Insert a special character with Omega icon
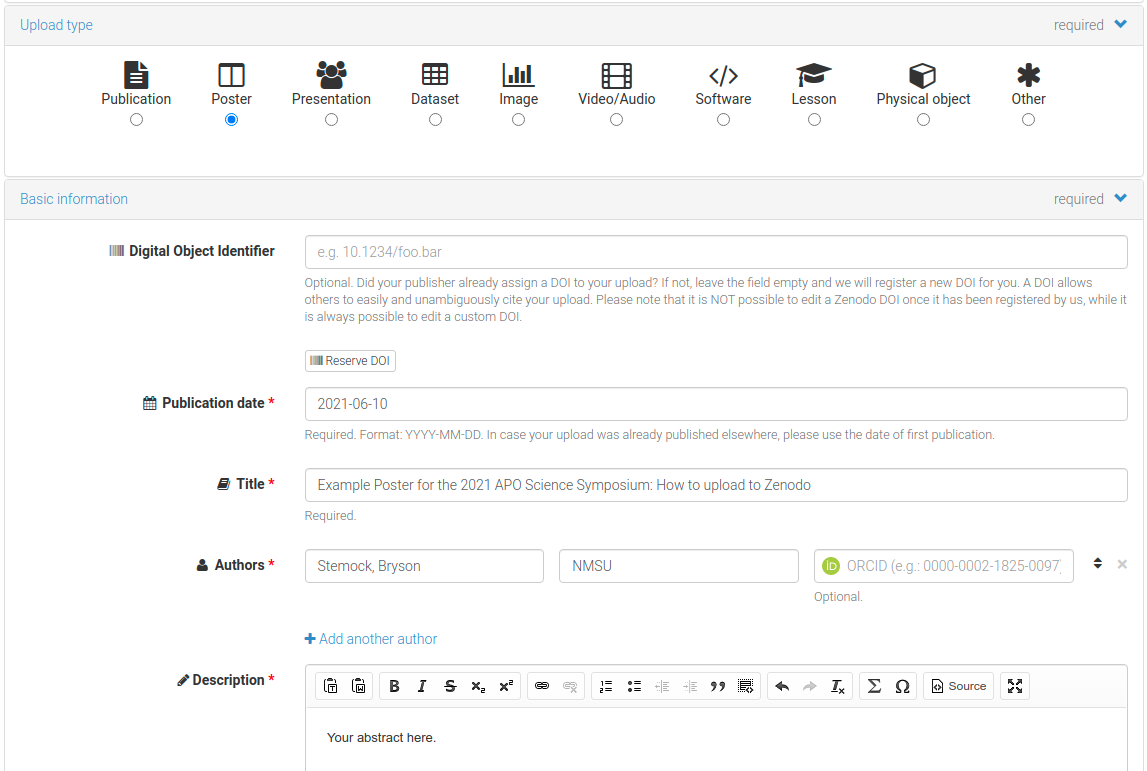This screenshot has width=1147, height=771. 902,686
